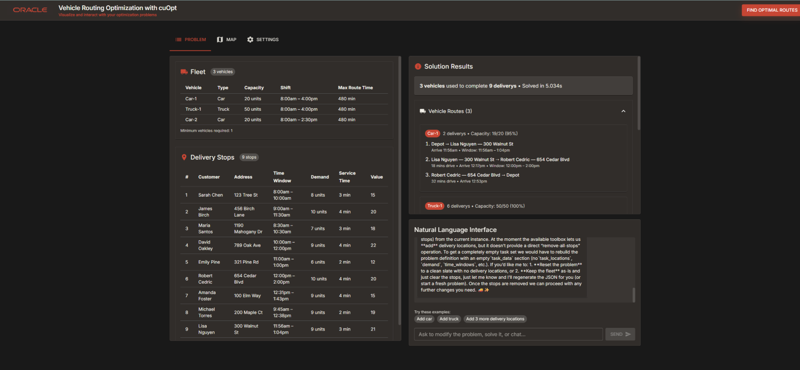This screenshot has width=800, height=370.
Task: Click the Problem panel's vertical scrollbar
Action: point(399,189)
